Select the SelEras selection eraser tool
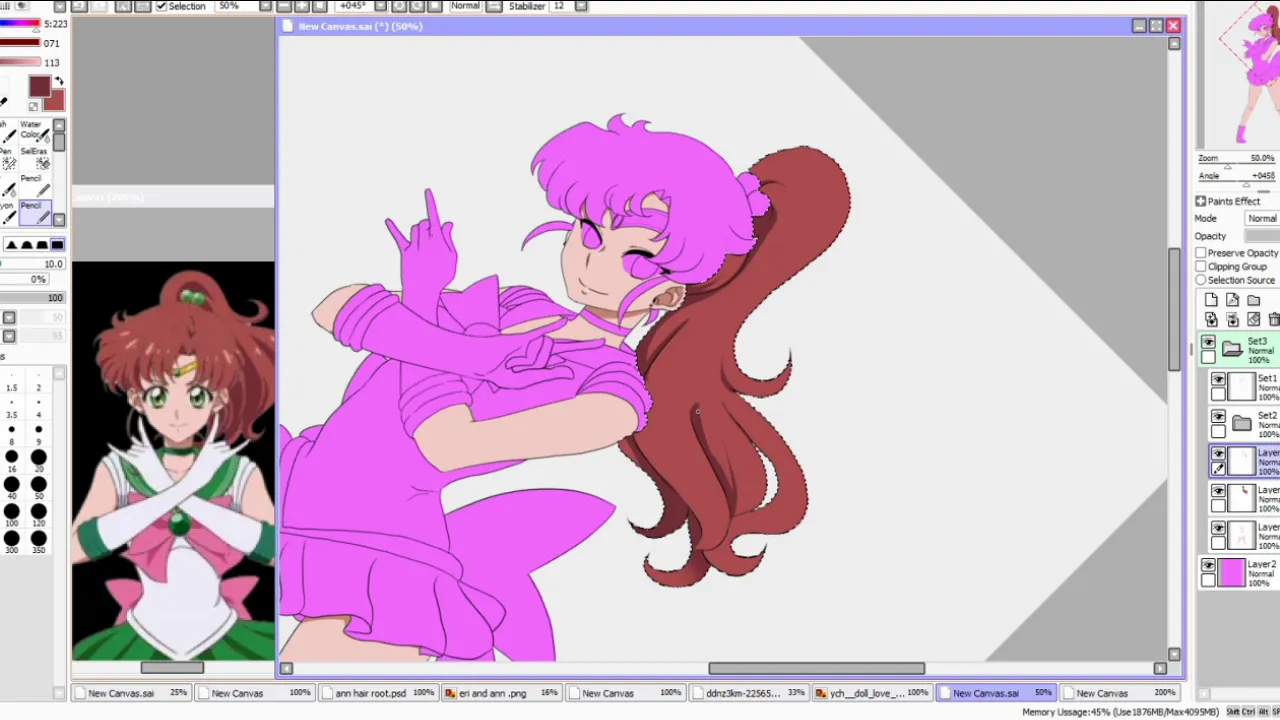 (x=34, y=160)
